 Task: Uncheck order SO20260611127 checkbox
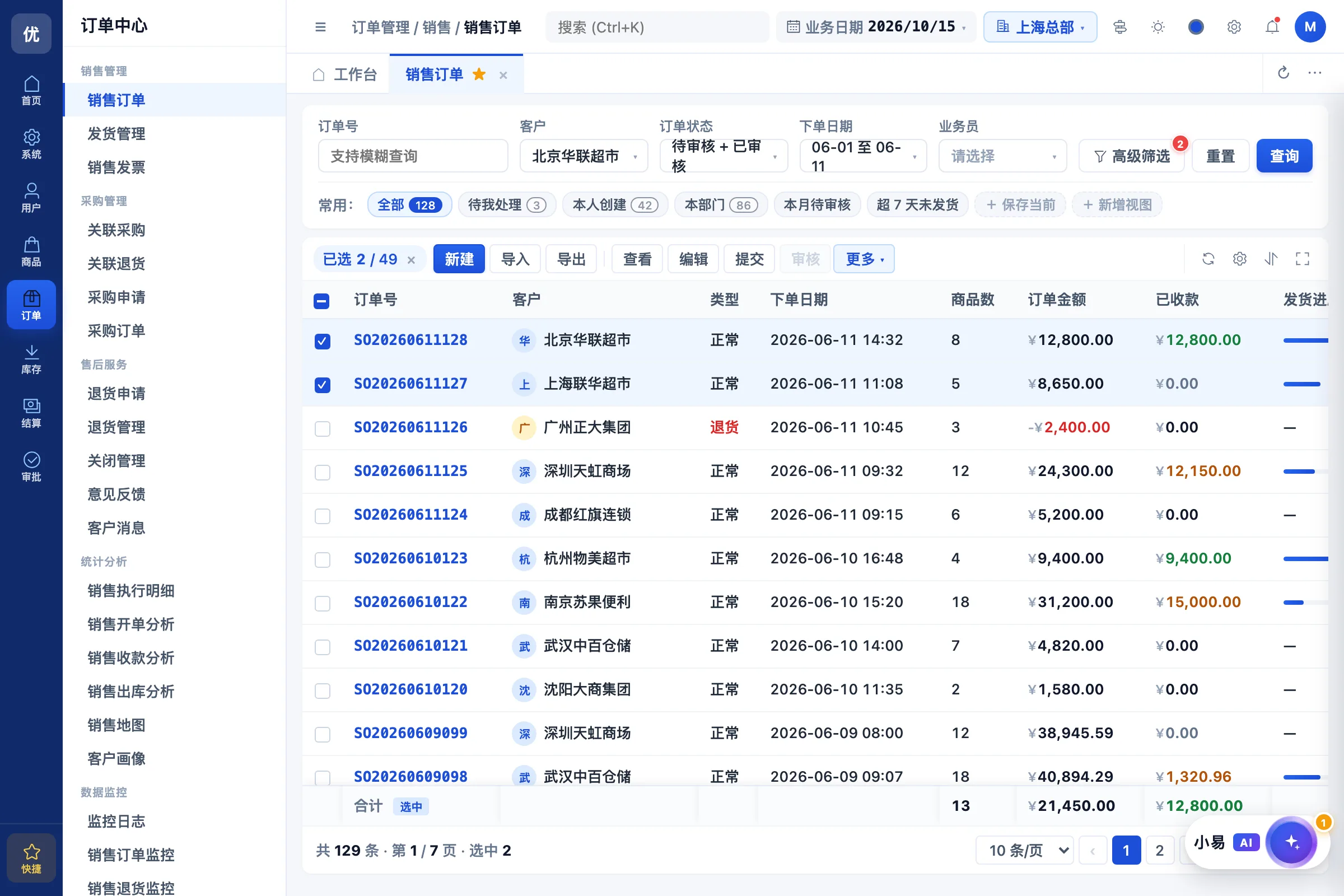323,385
